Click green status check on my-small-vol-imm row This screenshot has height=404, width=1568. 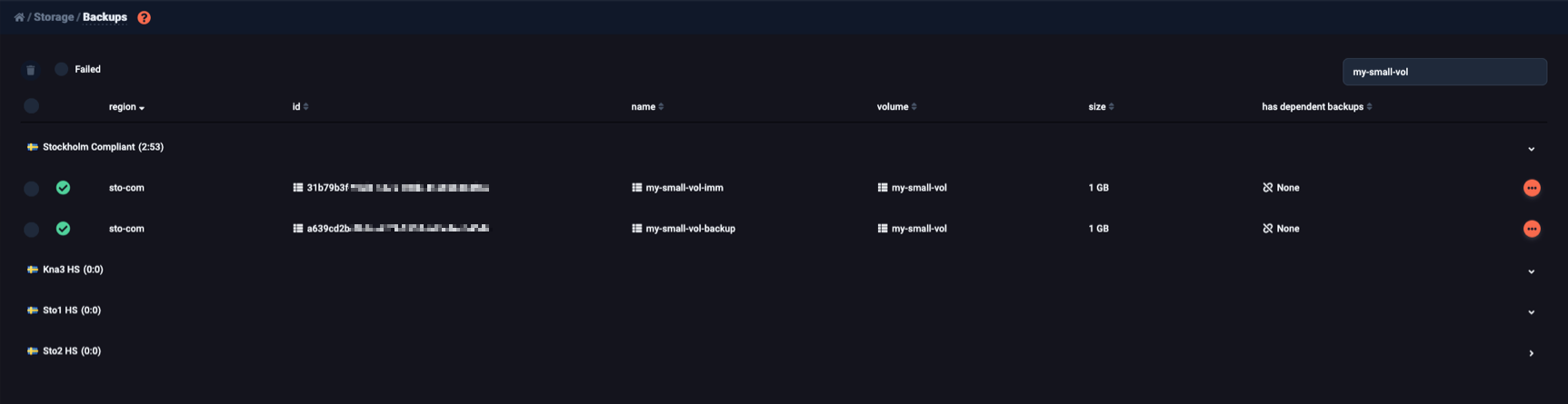[x=63, y=188]
